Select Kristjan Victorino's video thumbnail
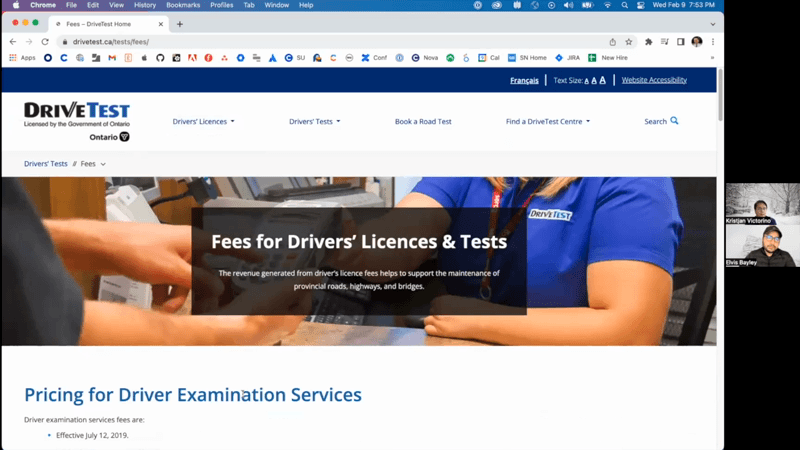 [x=763, y=204]
